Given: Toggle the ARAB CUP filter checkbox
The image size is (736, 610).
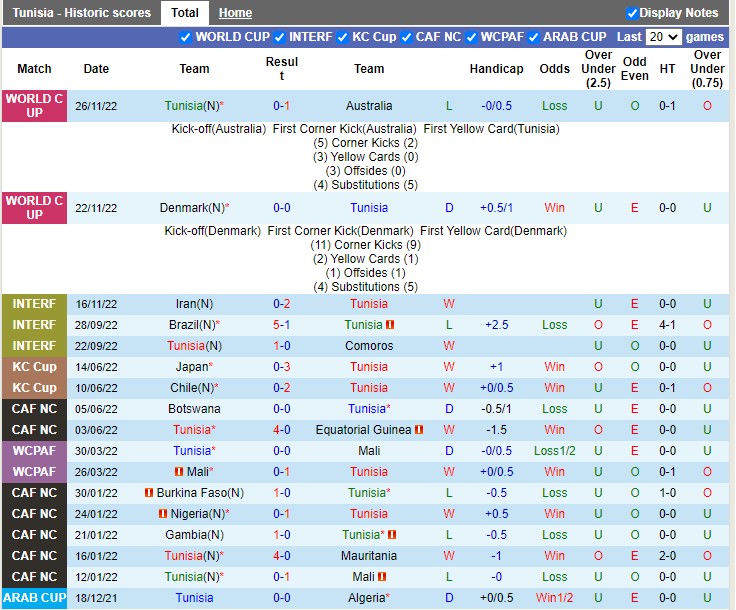Looking at the screenshot, I should tap(533, 37).
